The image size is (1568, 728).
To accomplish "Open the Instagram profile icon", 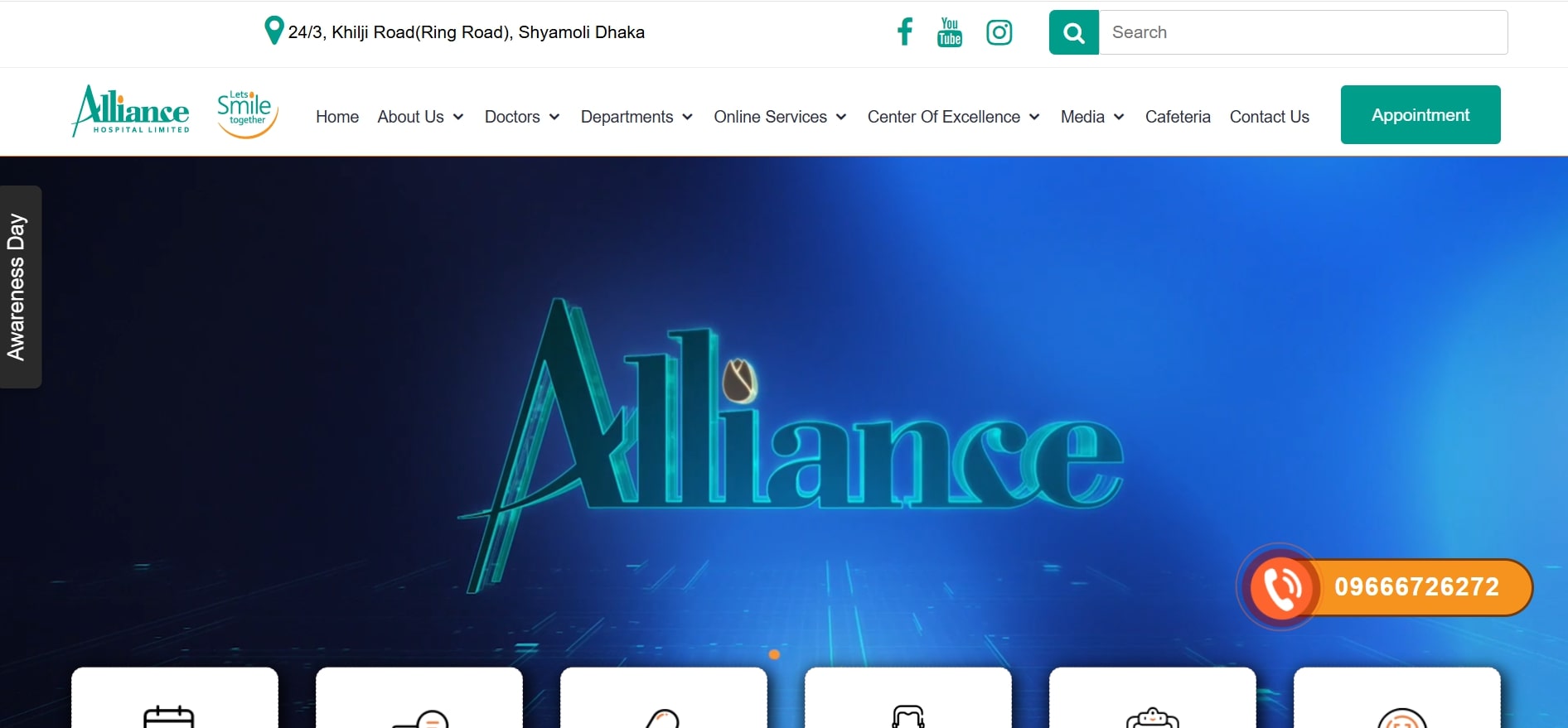I will 999,32.
